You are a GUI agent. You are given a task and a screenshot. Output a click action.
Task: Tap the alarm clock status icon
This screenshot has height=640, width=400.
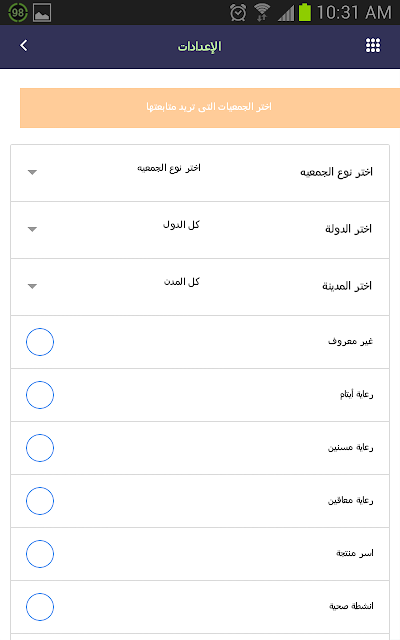pos(238,12)
